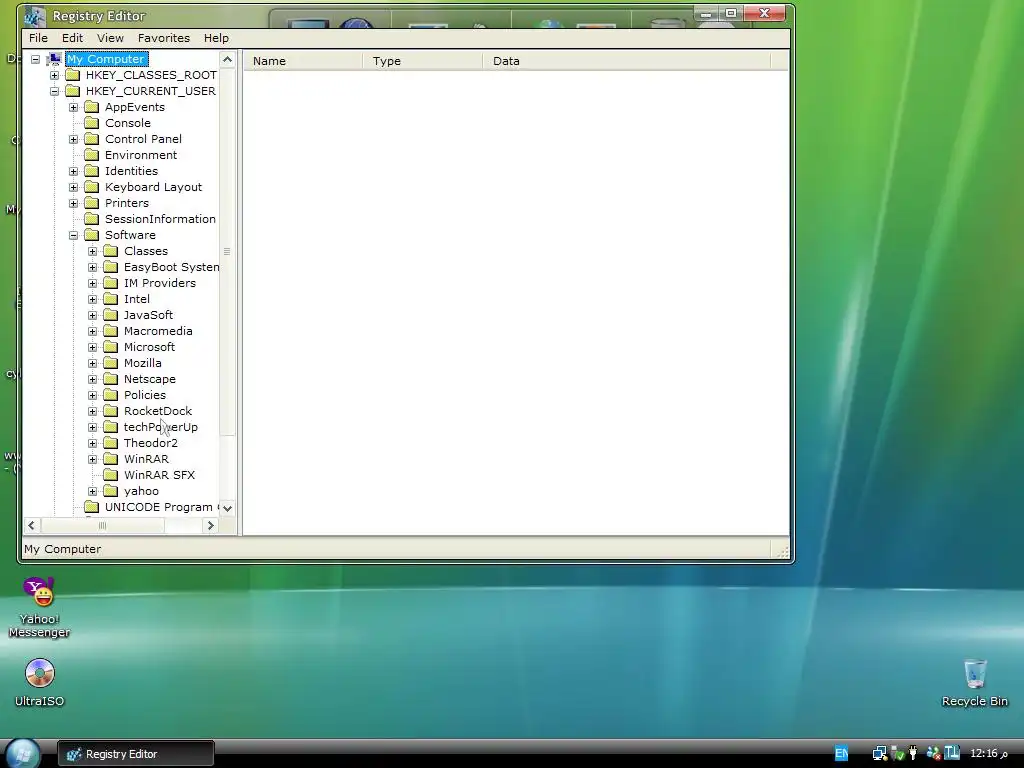Maximize the Registry Editor window
The height and width of the screenshot is (768, 1024).
731,14
